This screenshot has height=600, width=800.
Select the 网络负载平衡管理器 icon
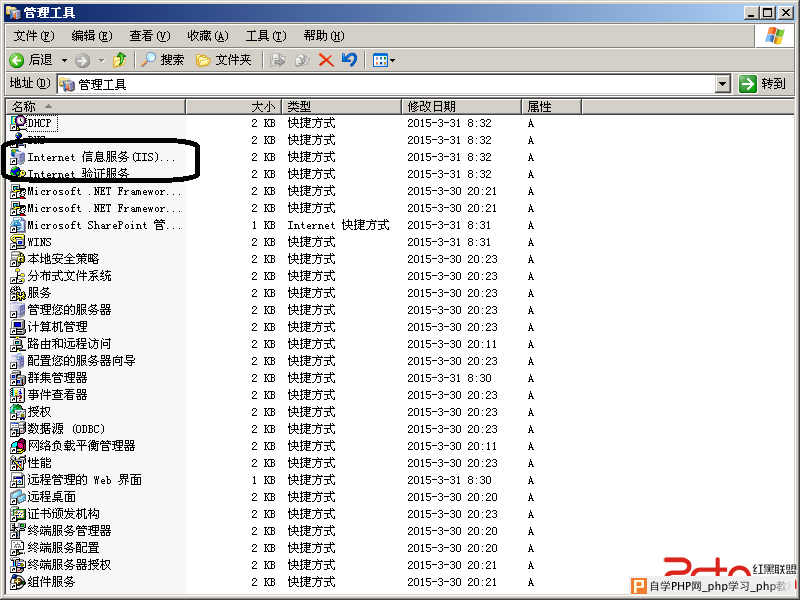(18, 445)
